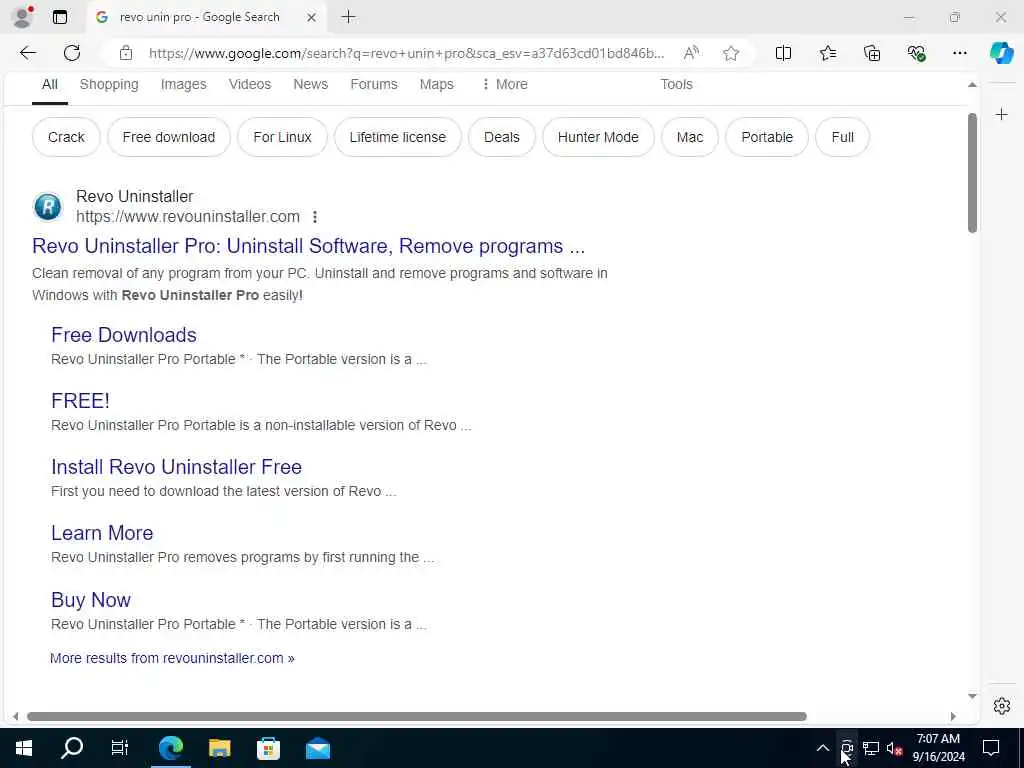Open Edge Settings and more menu

point(959,53)
